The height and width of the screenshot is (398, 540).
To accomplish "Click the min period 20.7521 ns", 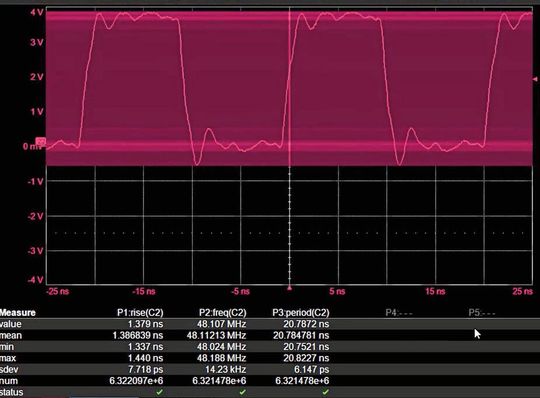I will pyautogui.click(x=306, y=347).
